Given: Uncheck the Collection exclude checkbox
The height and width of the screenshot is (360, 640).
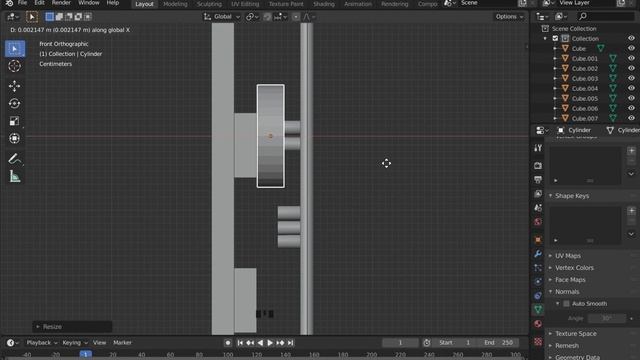Looking at the screenshot, I should tap(555, 38).
